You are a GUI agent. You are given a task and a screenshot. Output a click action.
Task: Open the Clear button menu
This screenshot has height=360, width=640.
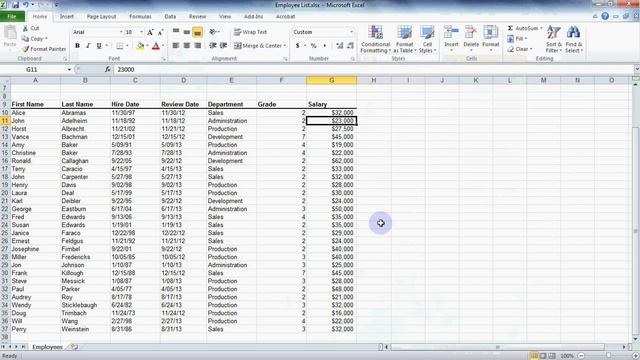coord(520,49)
